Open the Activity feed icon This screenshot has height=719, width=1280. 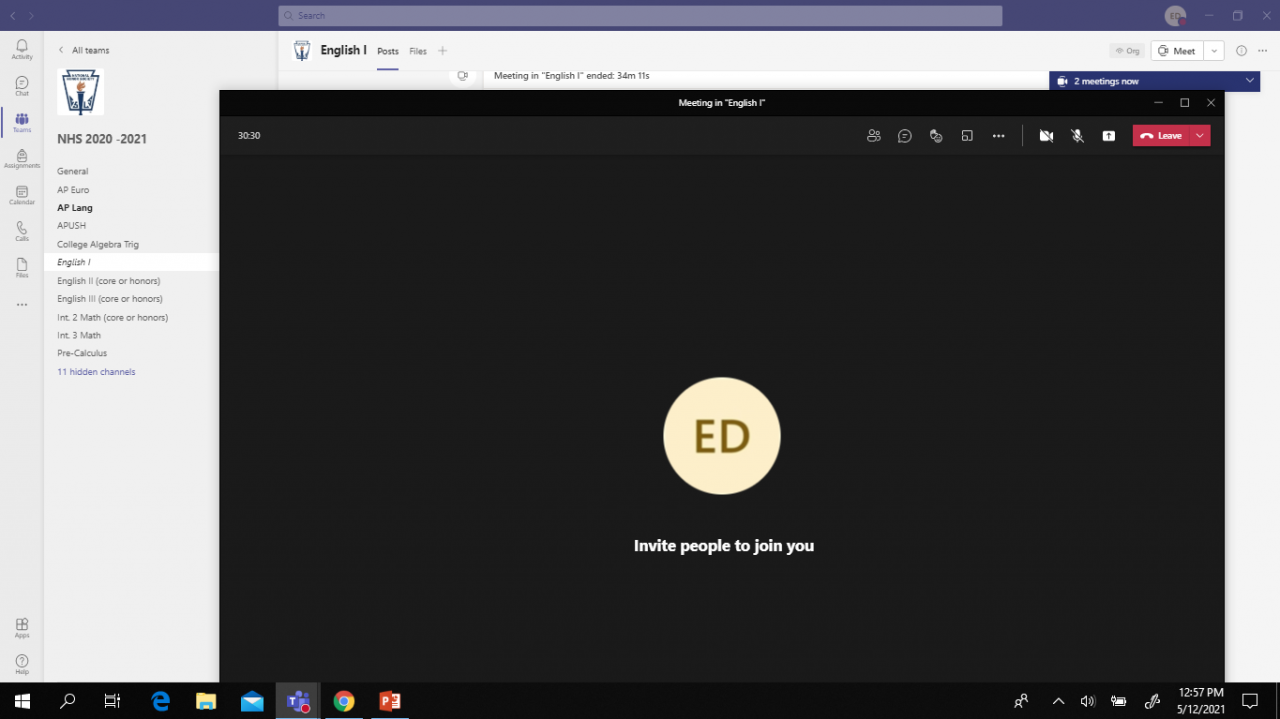(22, 49)
